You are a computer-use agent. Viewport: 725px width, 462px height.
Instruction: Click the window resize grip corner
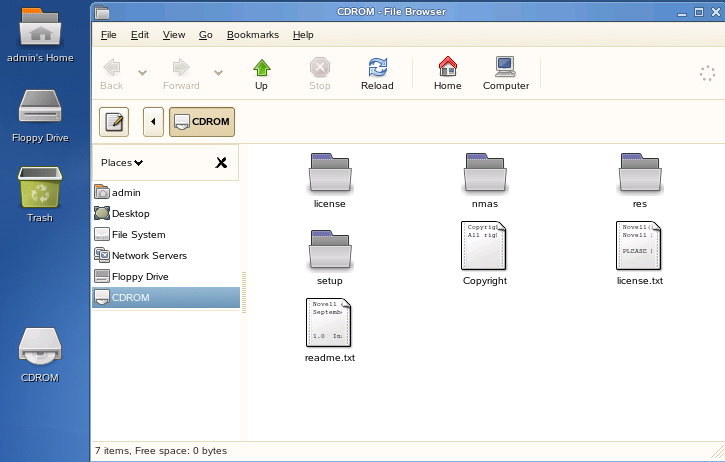click(x=718, y=452)
